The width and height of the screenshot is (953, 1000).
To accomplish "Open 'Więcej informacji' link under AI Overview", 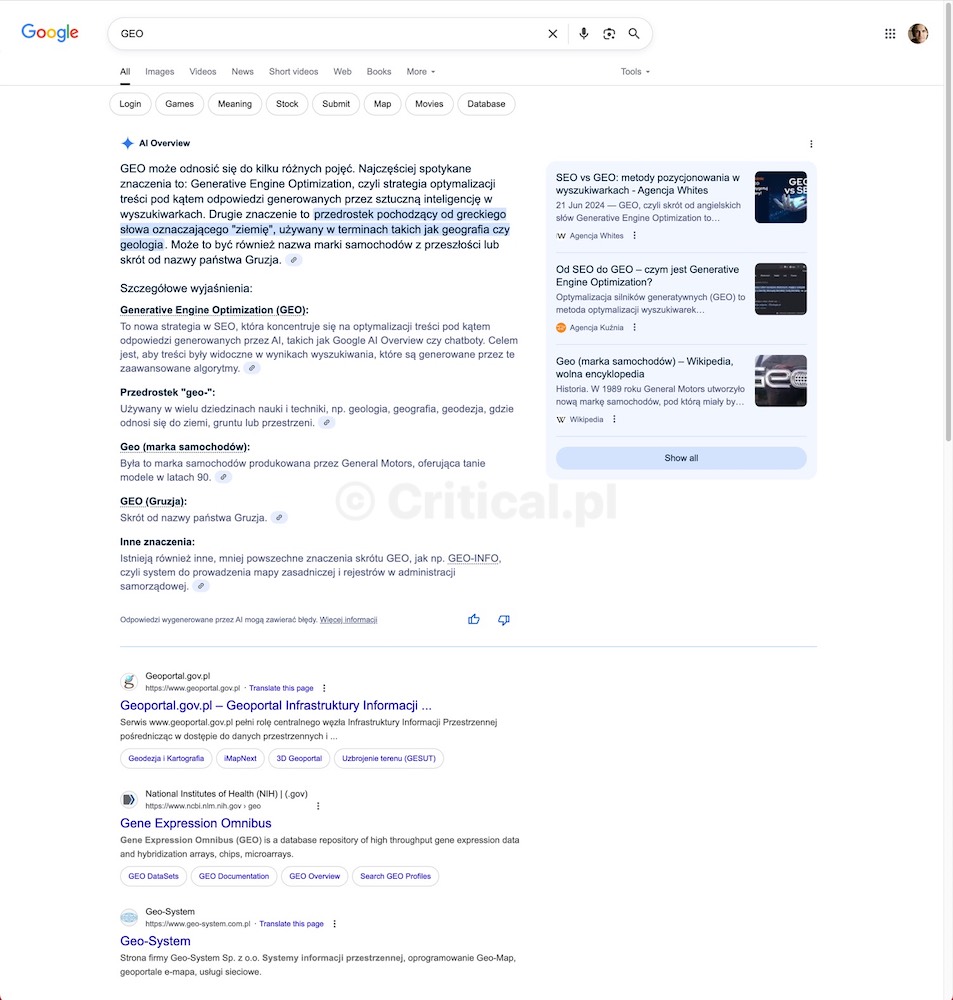I will 348,620.
